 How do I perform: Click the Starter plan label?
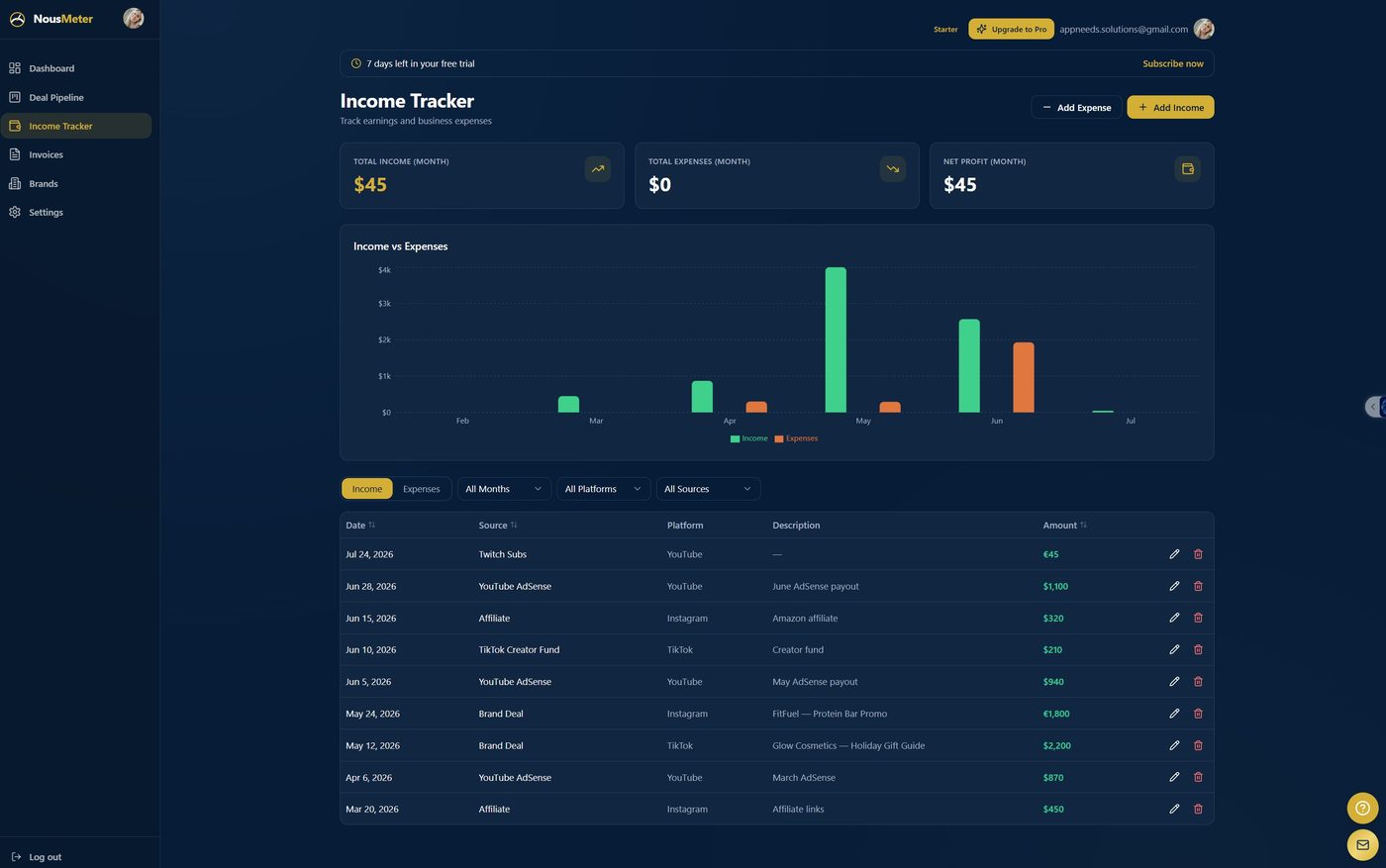945,29
